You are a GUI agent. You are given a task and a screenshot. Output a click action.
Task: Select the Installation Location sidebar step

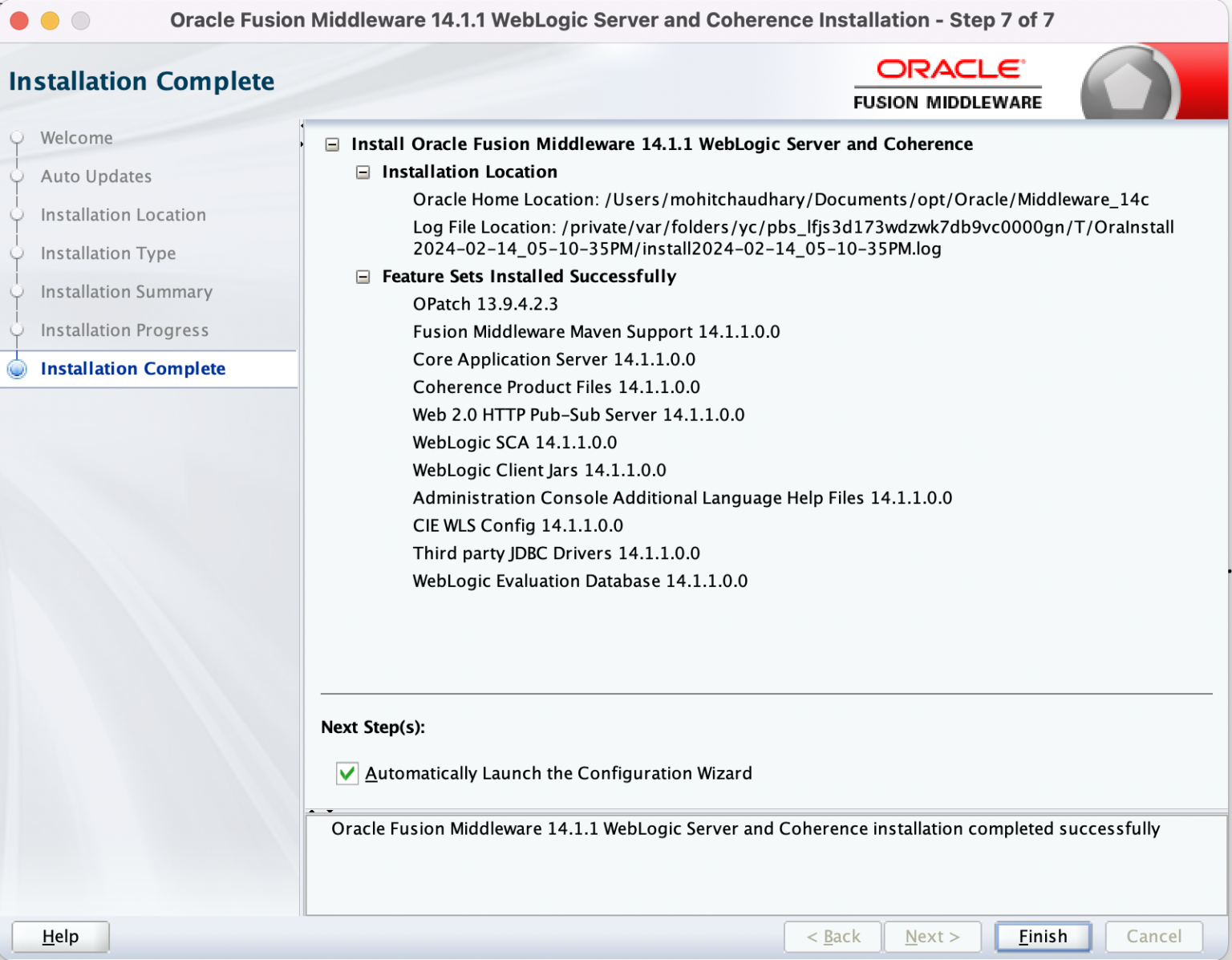click(x=123, y=215)
